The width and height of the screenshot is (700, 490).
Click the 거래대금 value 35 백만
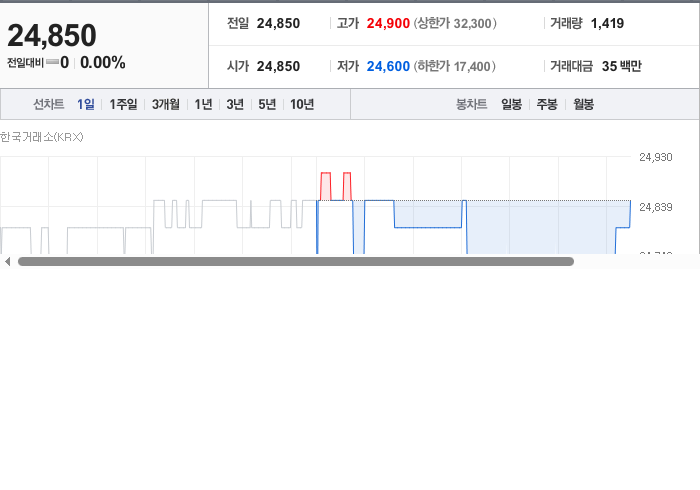coord(621,66)
